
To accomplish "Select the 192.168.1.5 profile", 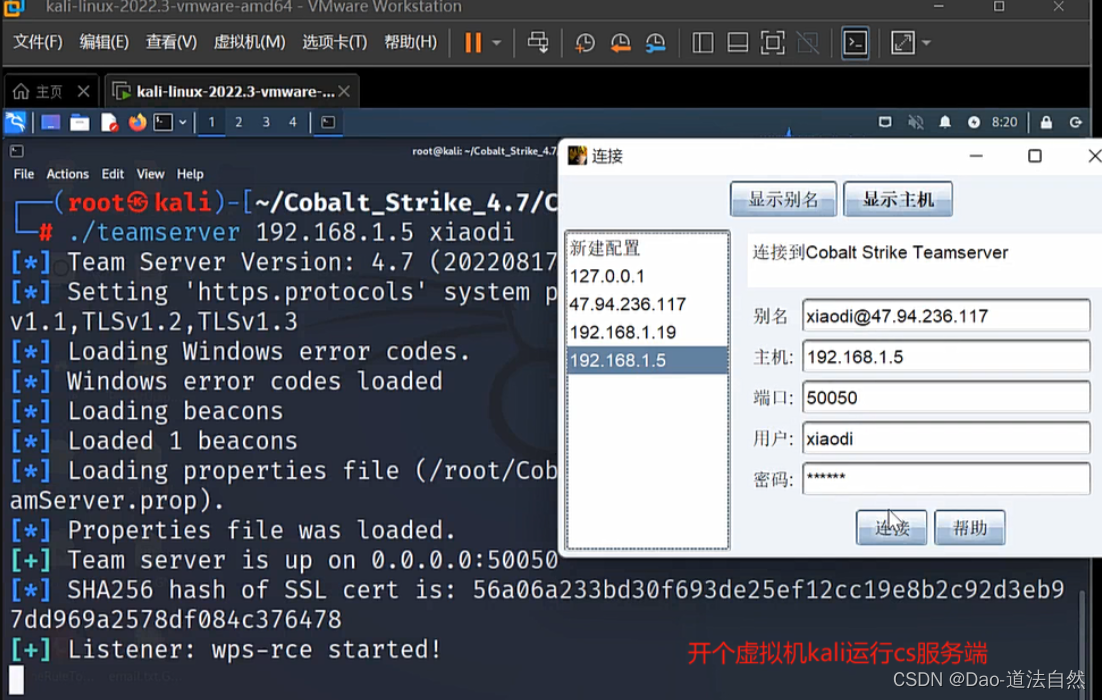I will pos(647,360).
